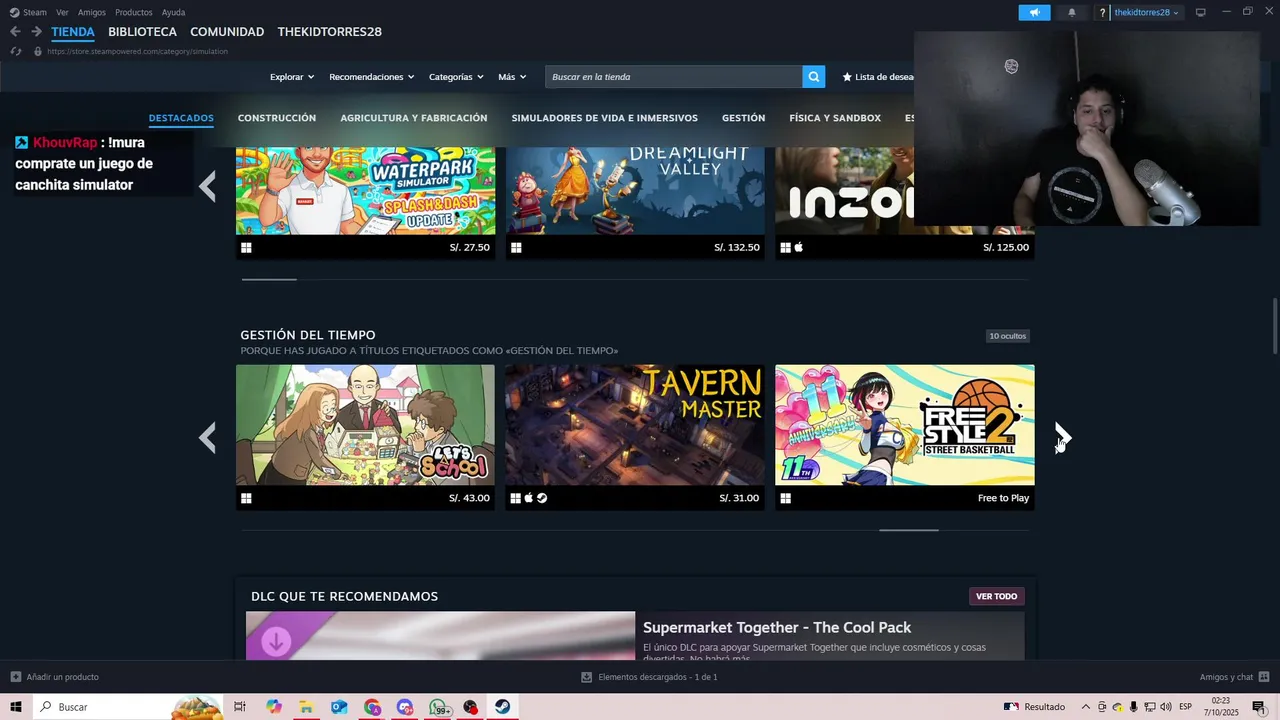1280x720 pixels.
Task: Open the announcements megaphone button
Action: pyautogui.click(x=1034, y=13)
